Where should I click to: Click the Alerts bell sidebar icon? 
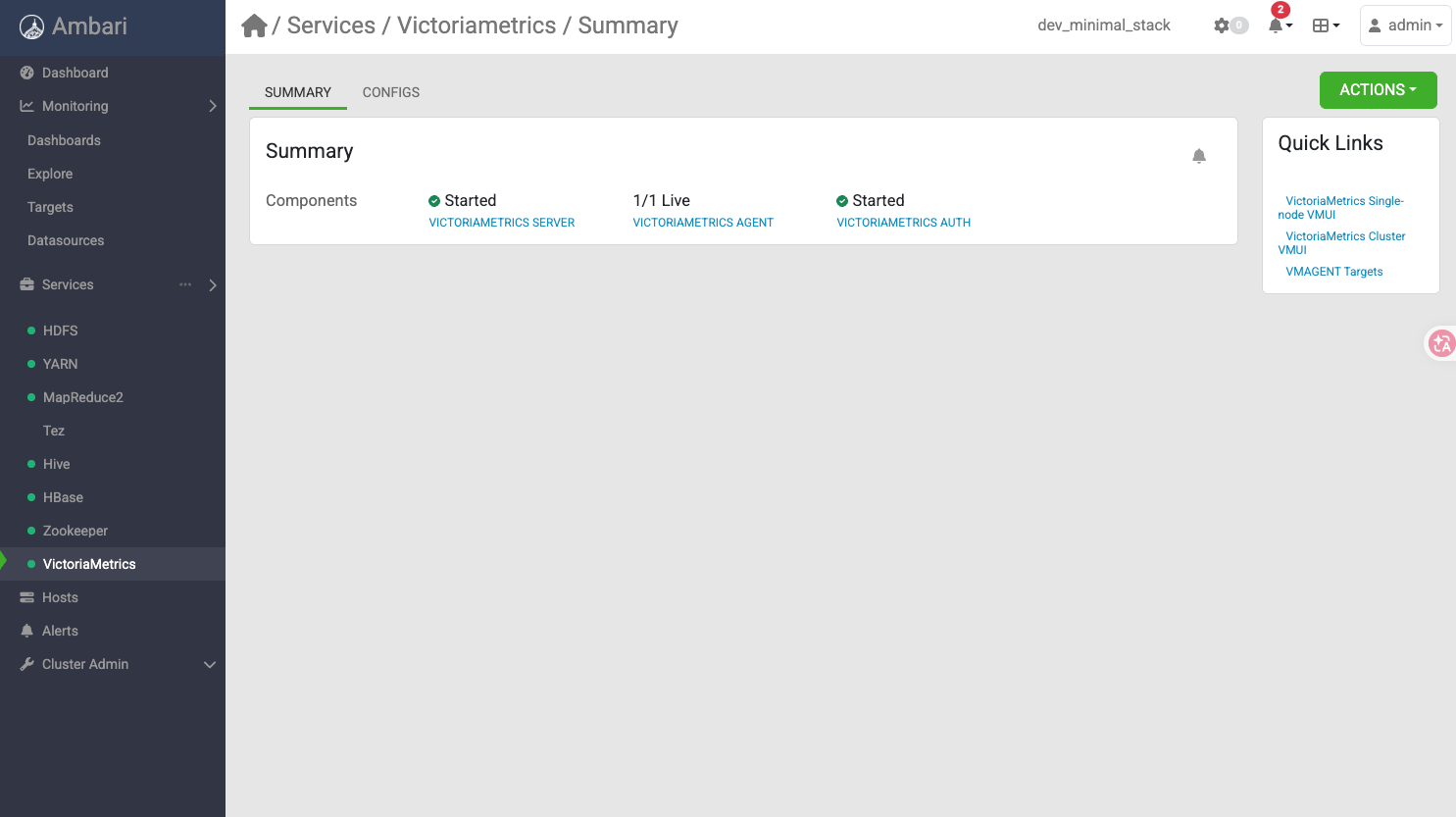point(26,631)
